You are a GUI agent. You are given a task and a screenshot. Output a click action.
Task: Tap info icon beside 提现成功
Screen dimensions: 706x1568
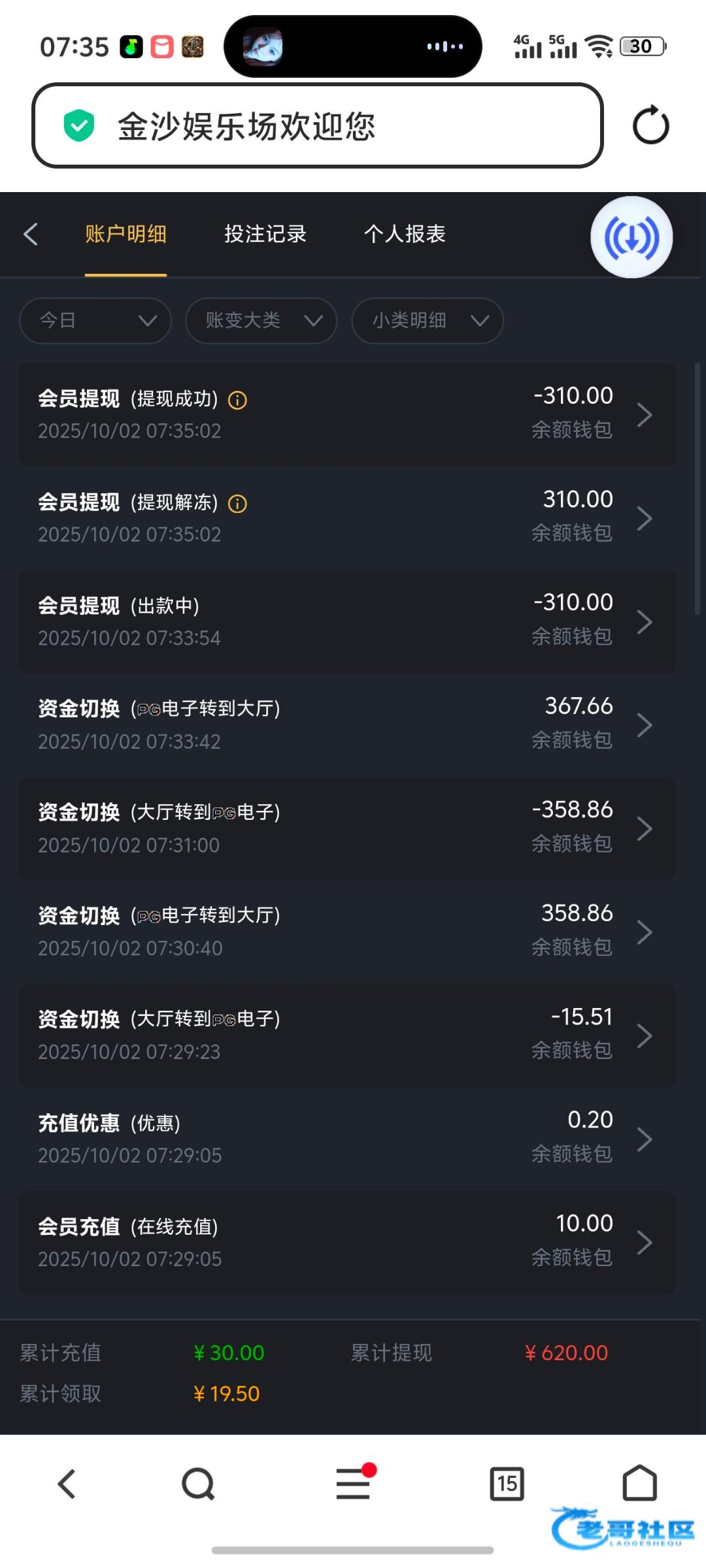237,400
